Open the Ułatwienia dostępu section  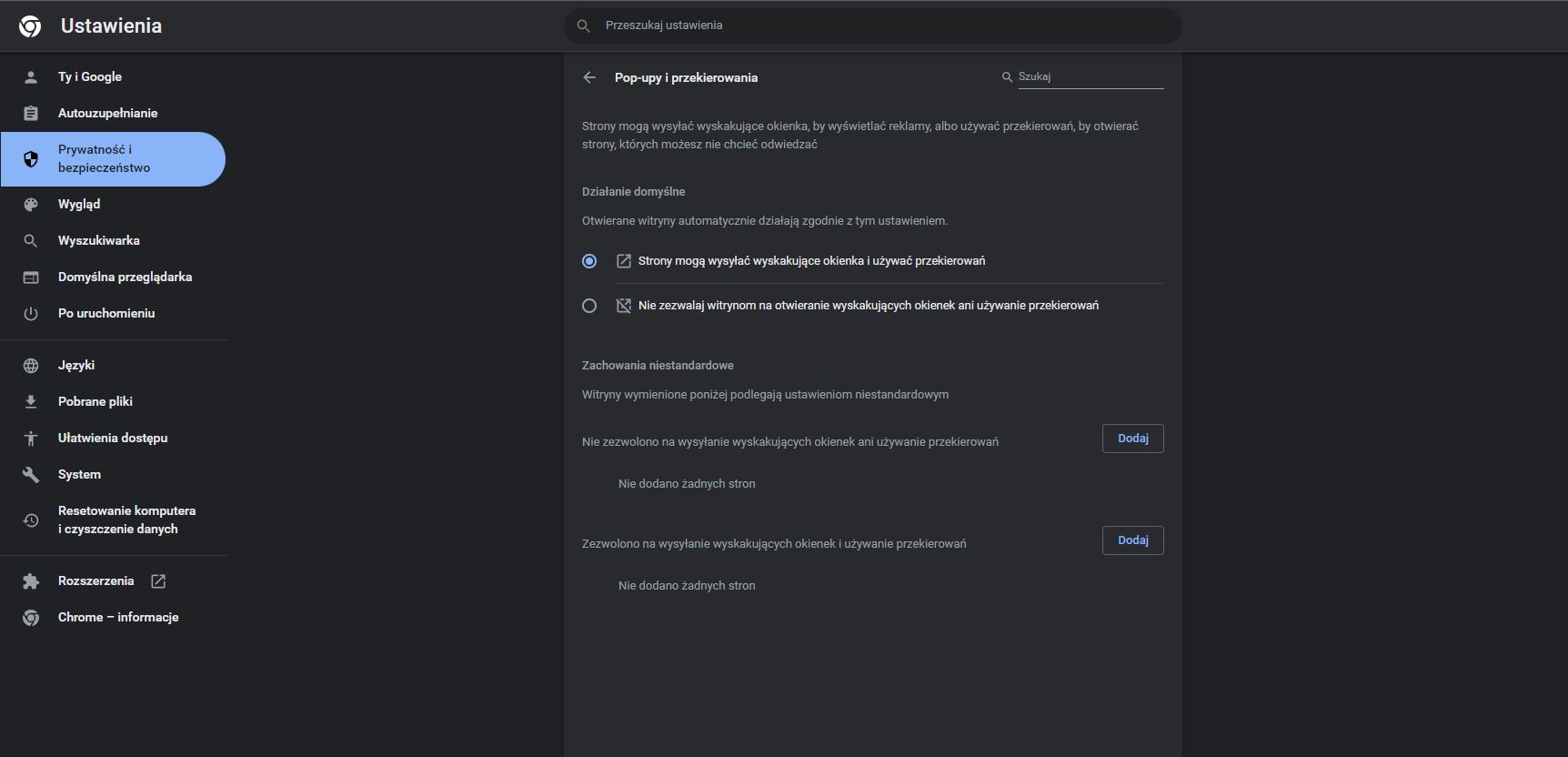[114, 439]
